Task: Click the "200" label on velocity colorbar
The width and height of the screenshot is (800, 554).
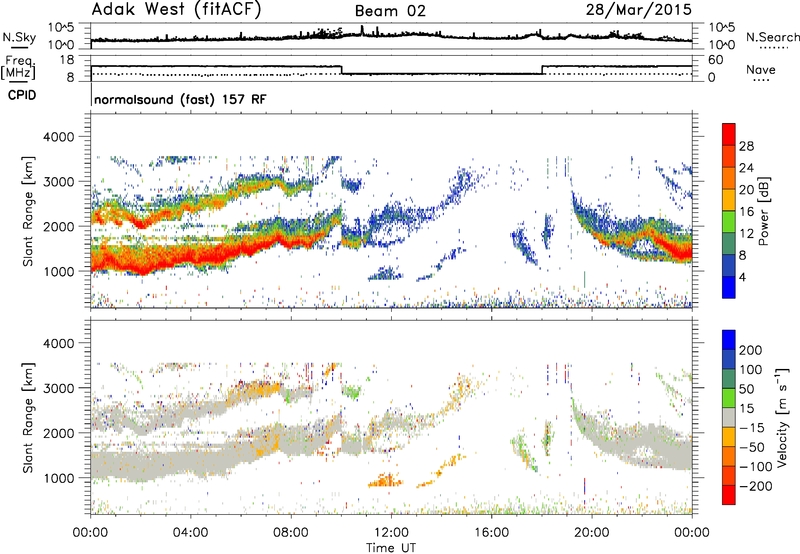Action: coord(751,350)
